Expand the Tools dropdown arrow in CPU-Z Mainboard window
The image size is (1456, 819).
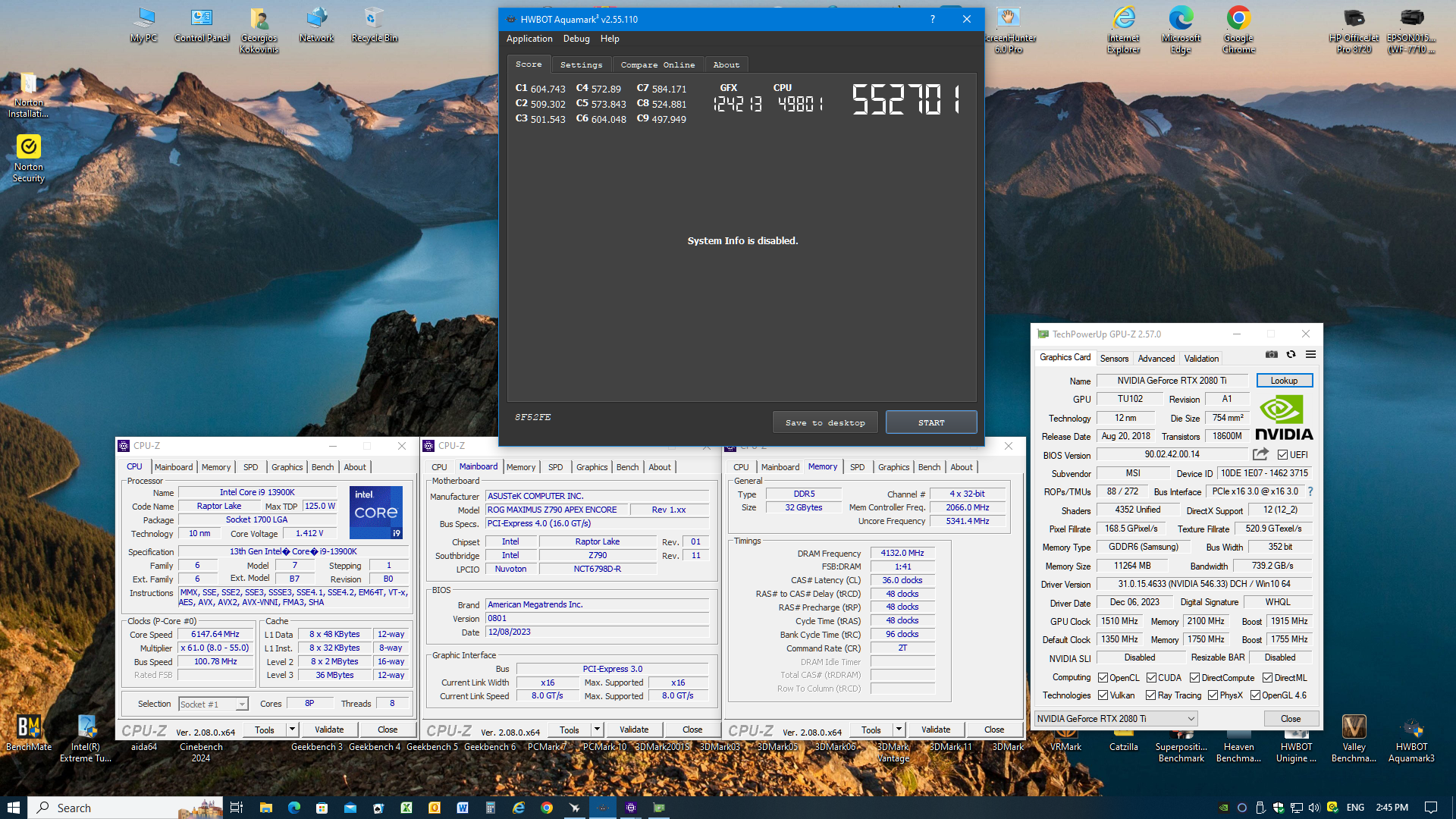pyautogui.click(x=597, y=730)
